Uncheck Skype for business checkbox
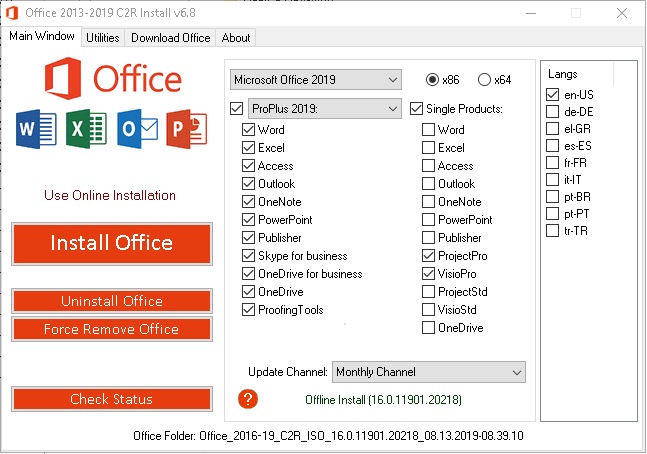647x454 pixels. tap(248, 256)
